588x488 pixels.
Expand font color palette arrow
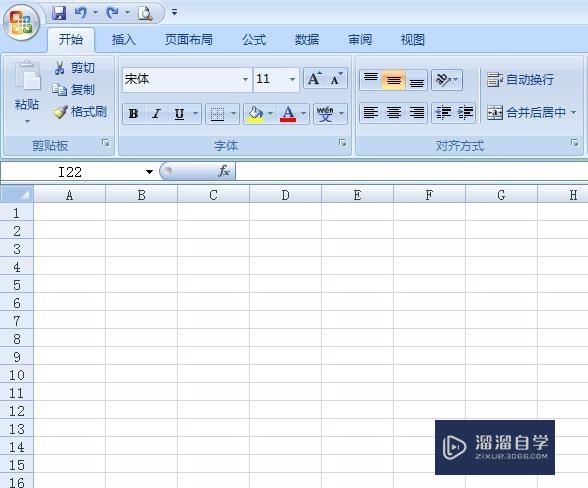pyautogui.click(x=303, y=113)
